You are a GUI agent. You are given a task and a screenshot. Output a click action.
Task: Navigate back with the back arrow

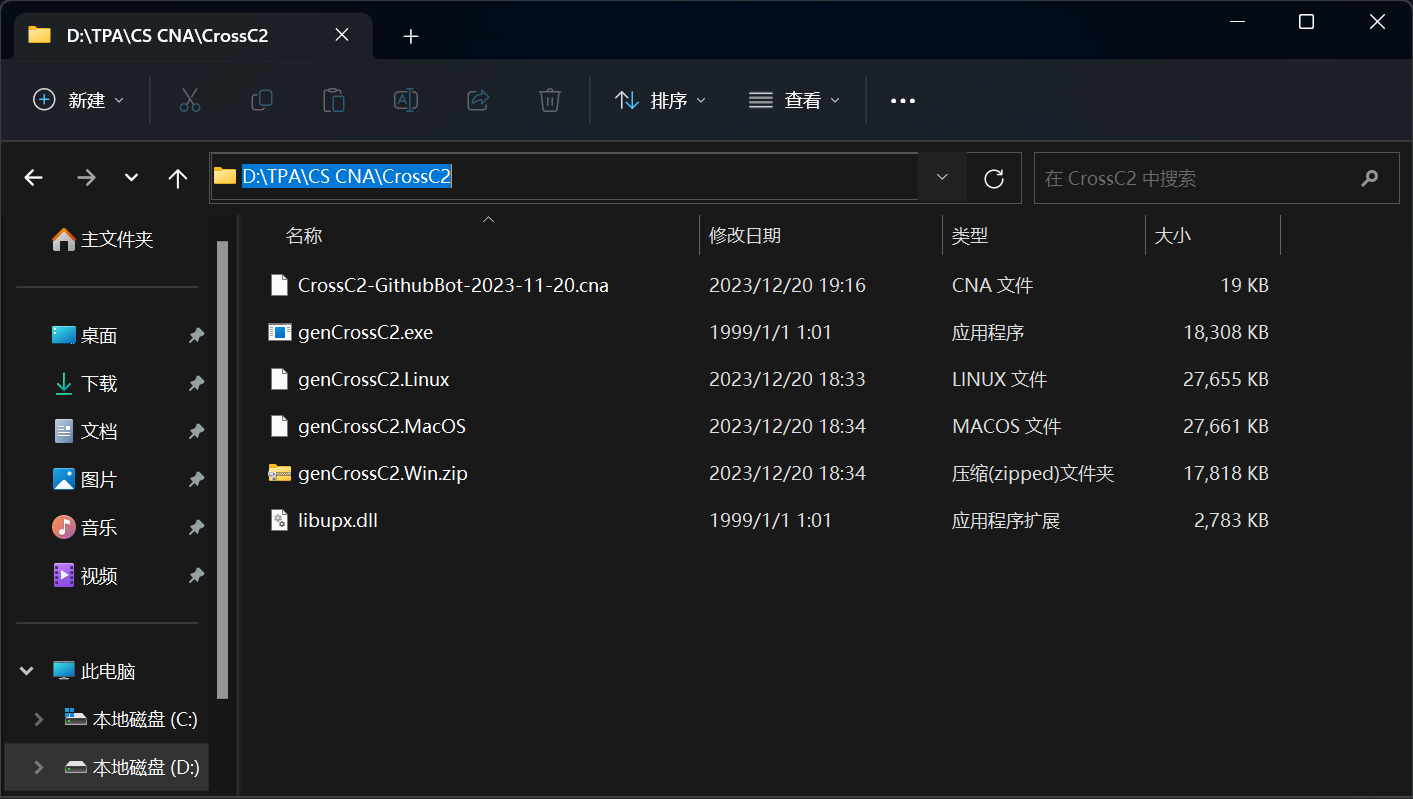coord(33,177)
